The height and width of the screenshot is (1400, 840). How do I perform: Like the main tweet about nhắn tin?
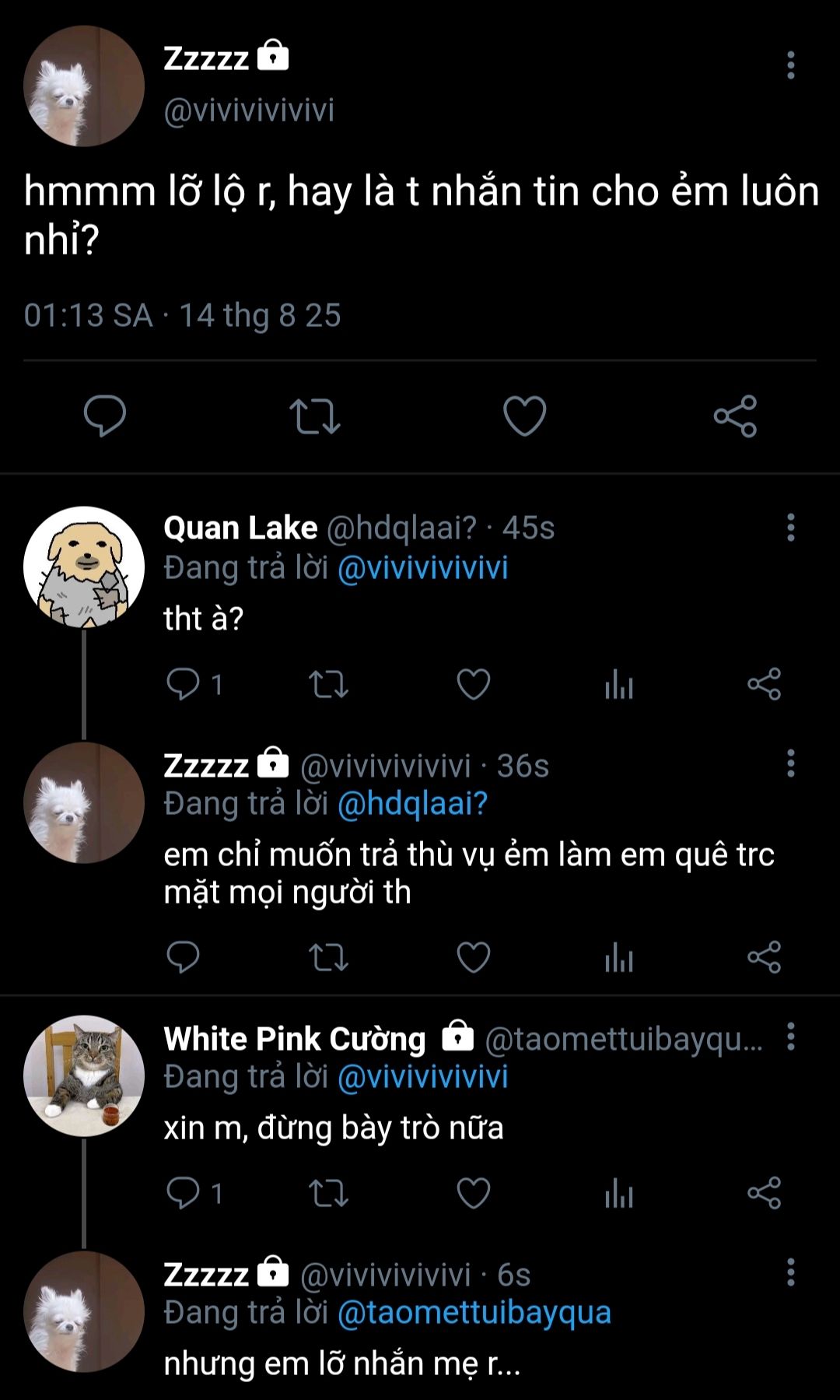(x=525, y=416)
